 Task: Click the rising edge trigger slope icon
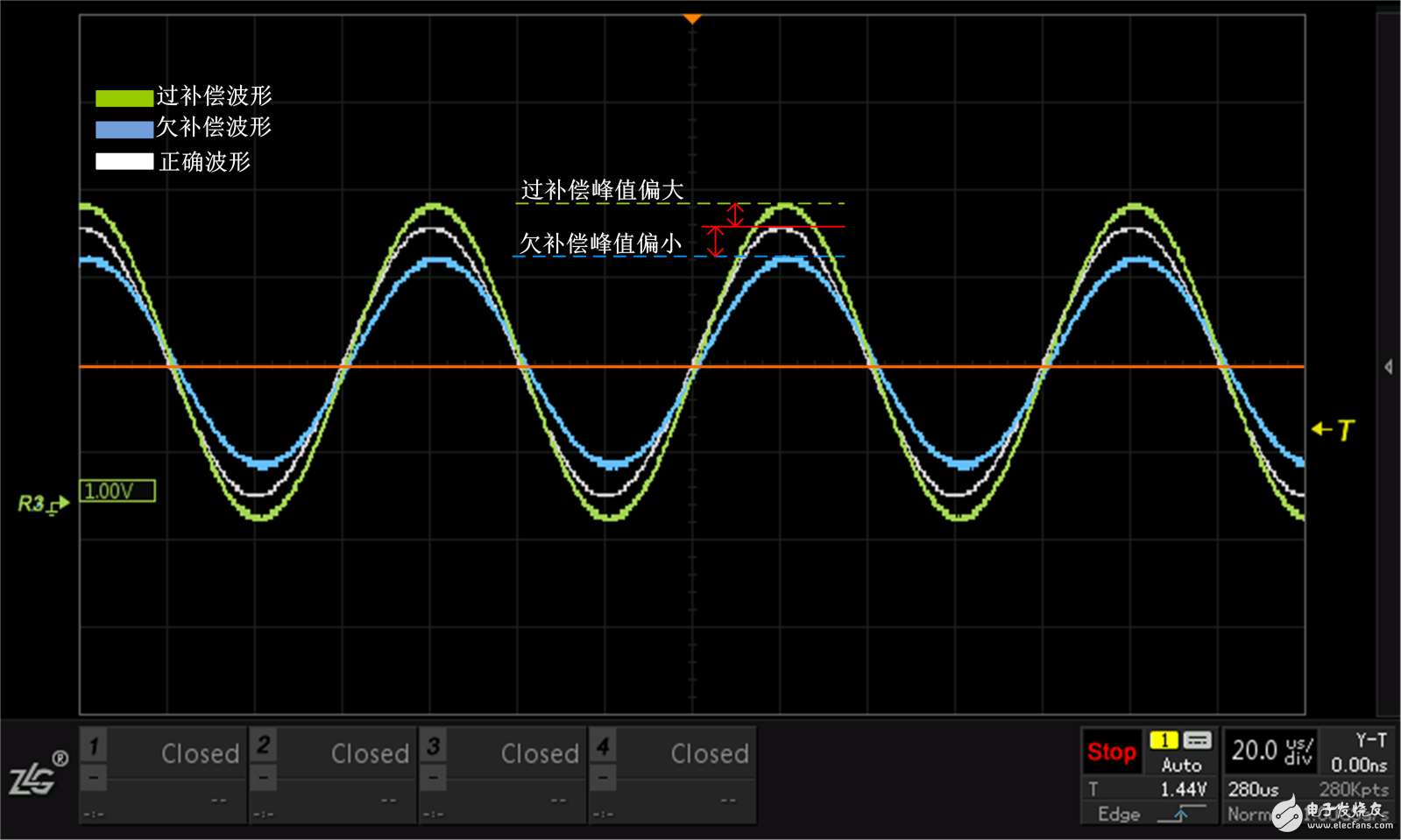1180,815
